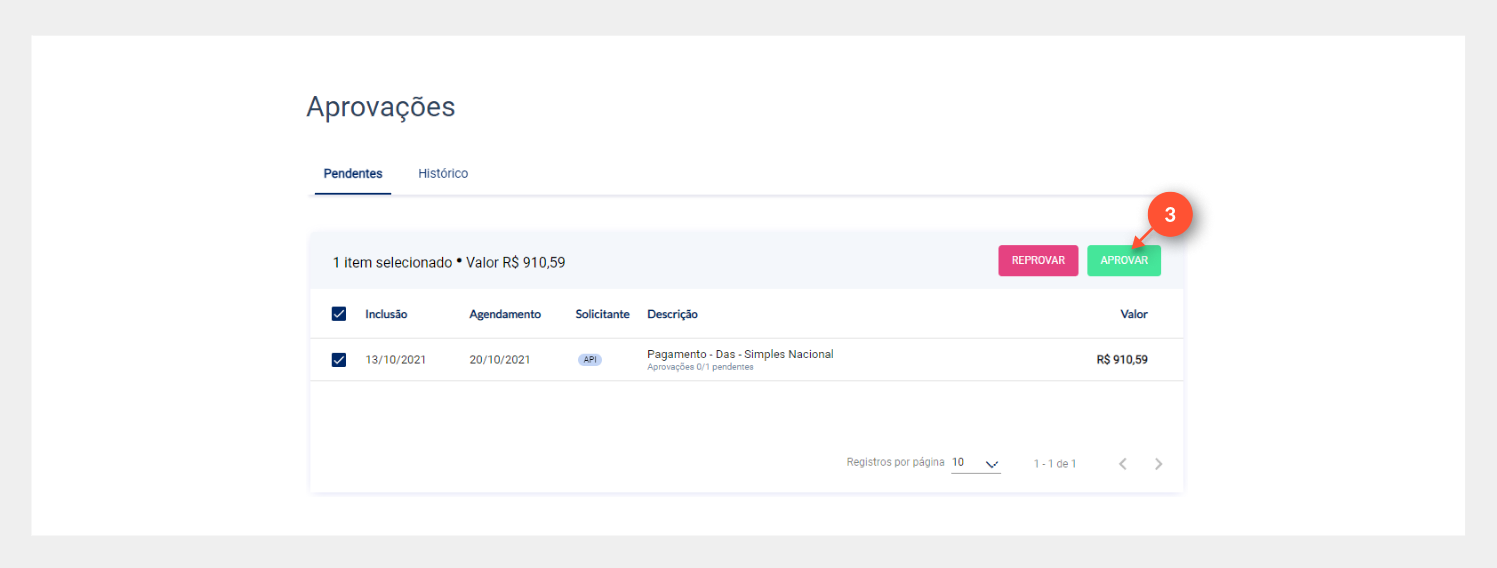Uncheck the select-all header checkbox

coord(339,314)
